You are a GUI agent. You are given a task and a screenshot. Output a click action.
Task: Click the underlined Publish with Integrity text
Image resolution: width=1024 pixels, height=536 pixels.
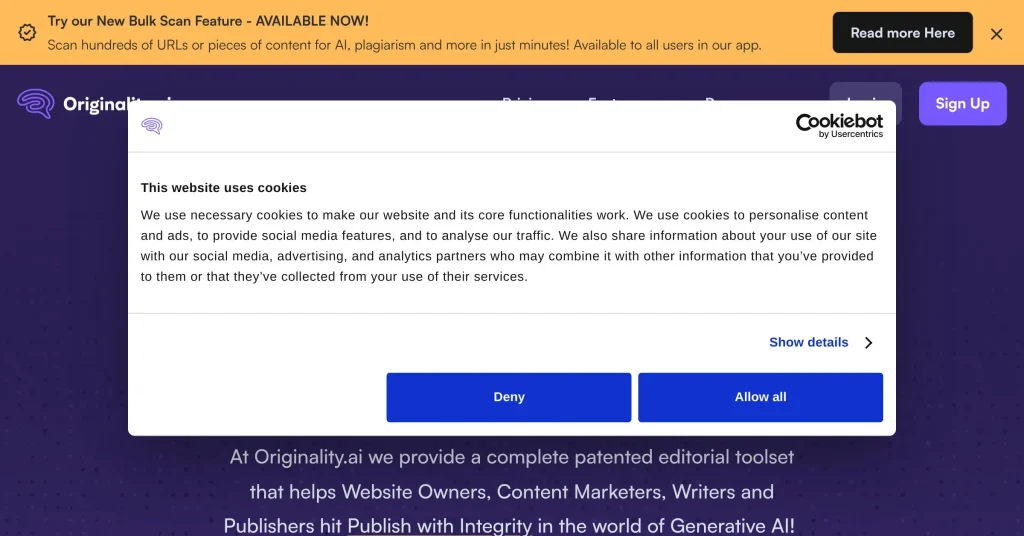439,525
